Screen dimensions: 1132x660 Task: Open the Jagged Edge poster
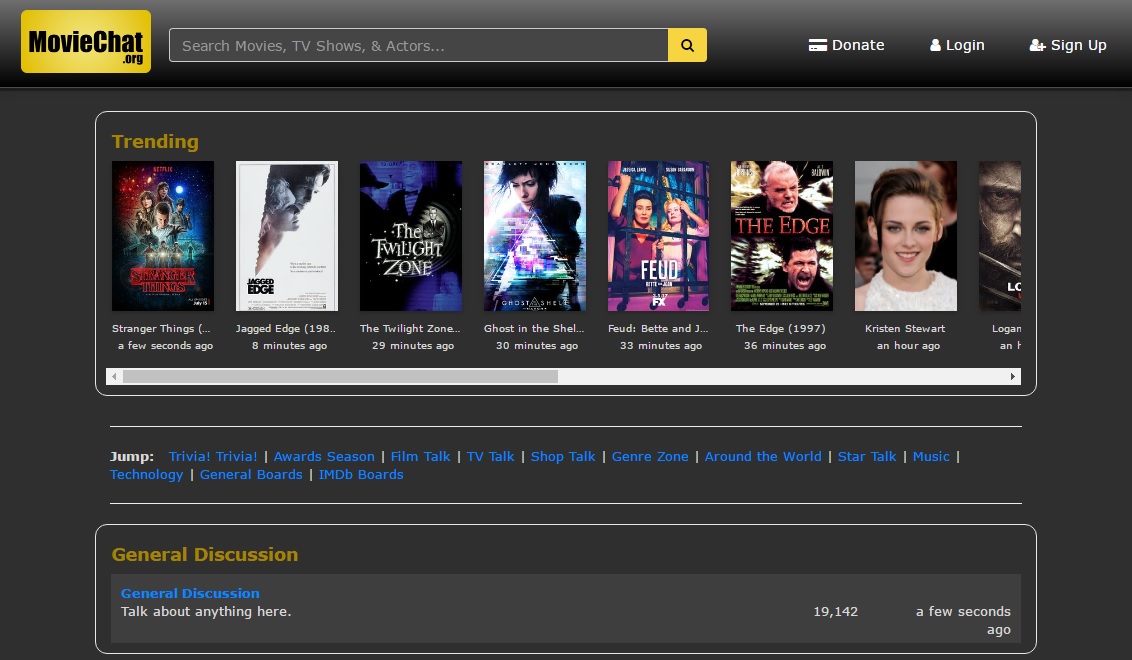pyautogui.click(x=287, y=236)
